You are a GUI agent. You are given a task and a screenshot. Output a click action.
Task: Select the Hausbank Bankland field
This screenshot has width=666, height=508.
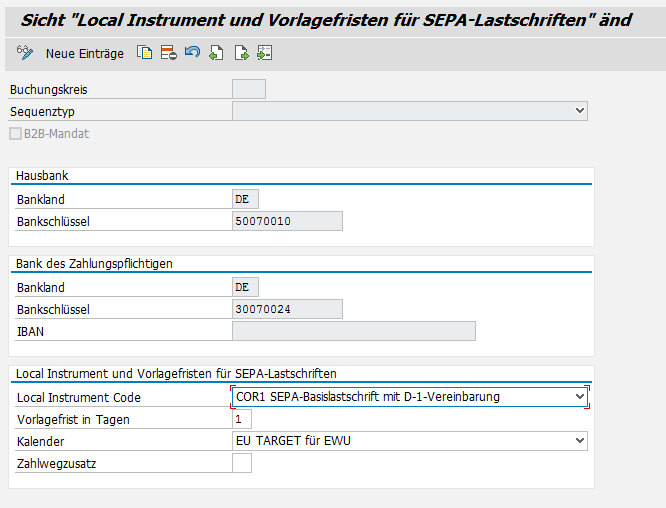(x=245, y=199)
